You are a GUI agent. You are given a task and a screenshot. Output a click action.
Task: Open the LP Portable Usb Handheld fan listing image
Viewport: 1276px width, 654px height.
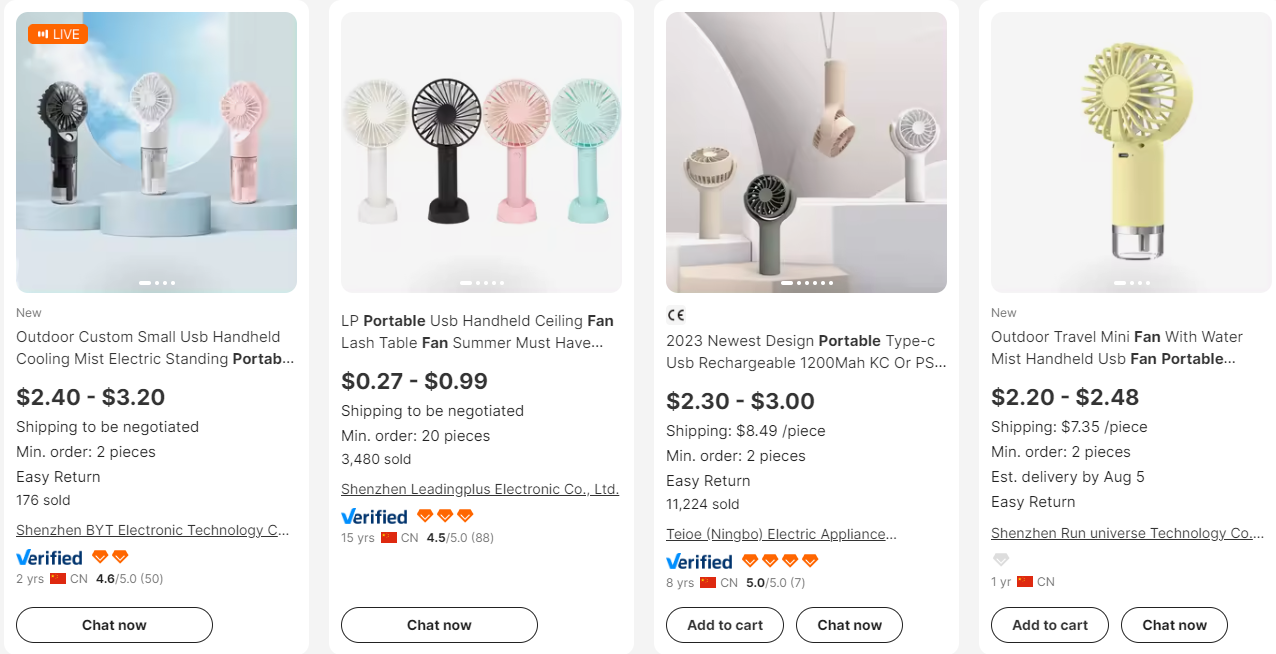coord(481,150)
